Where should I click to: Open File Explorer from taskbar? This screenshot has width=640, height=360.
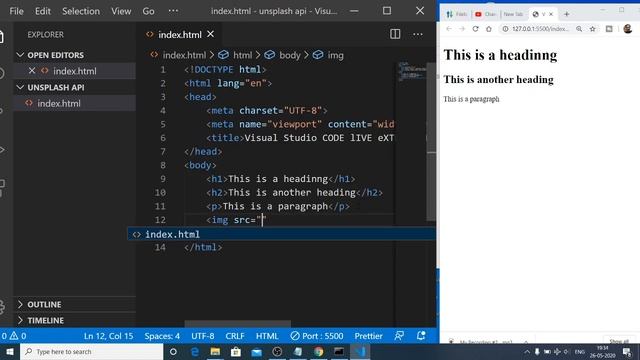(x=216, y=351)
